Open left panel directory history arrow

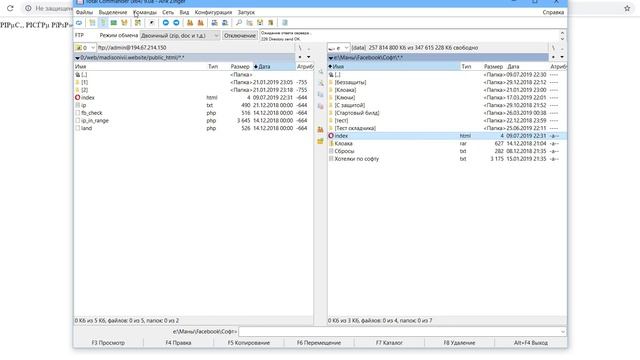(x=309, y=58)
